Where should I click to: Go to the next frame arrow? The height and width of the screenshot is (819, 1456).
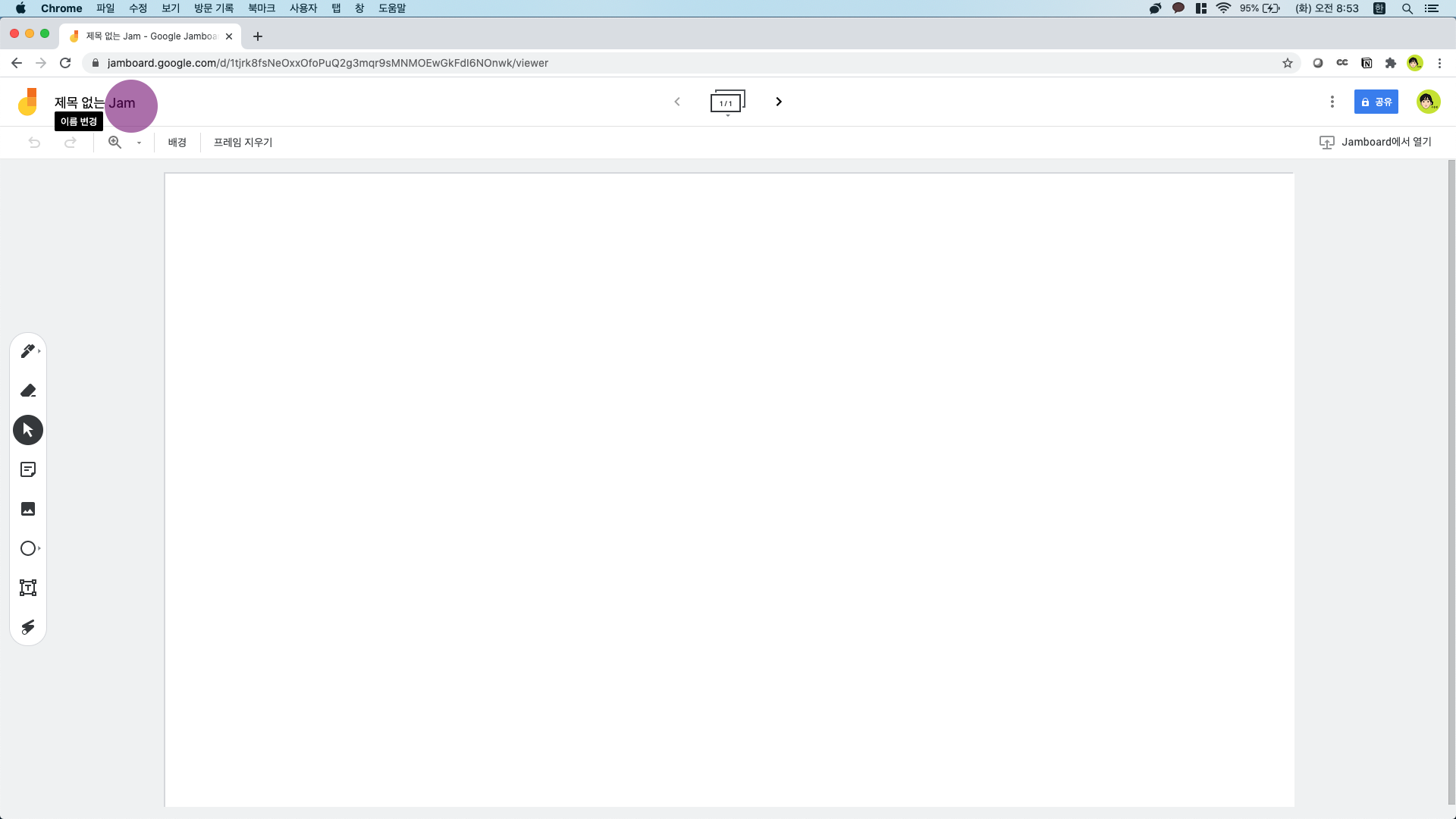coord(779,102)
